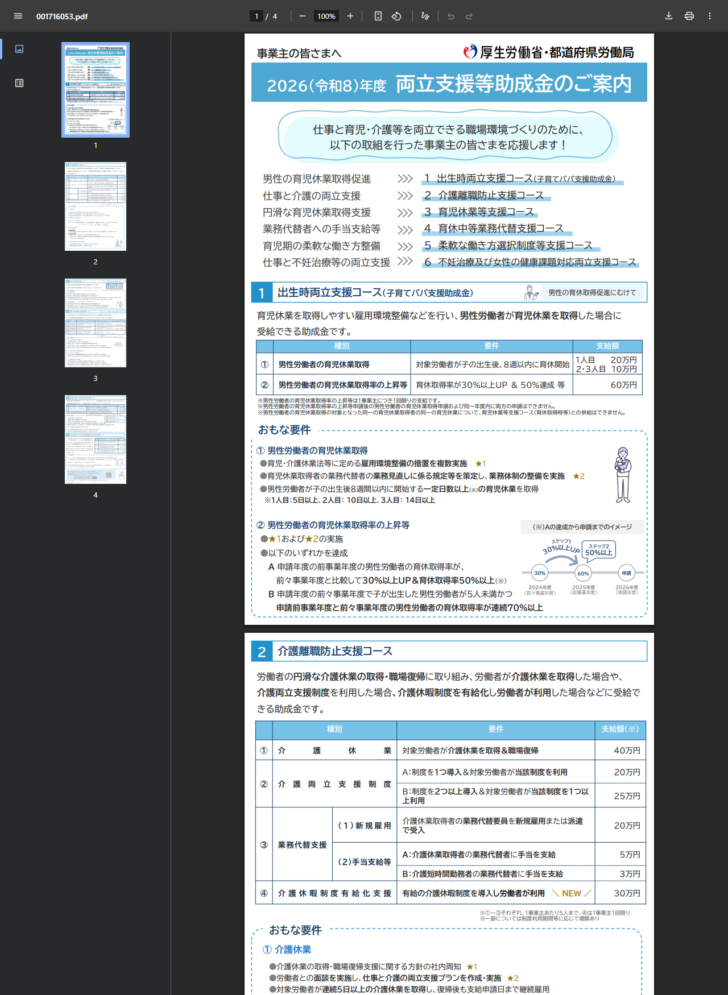Click course 4 育休中等業務代替支援コース in list
Screen dimensions: 728x995
pos(494,228)
